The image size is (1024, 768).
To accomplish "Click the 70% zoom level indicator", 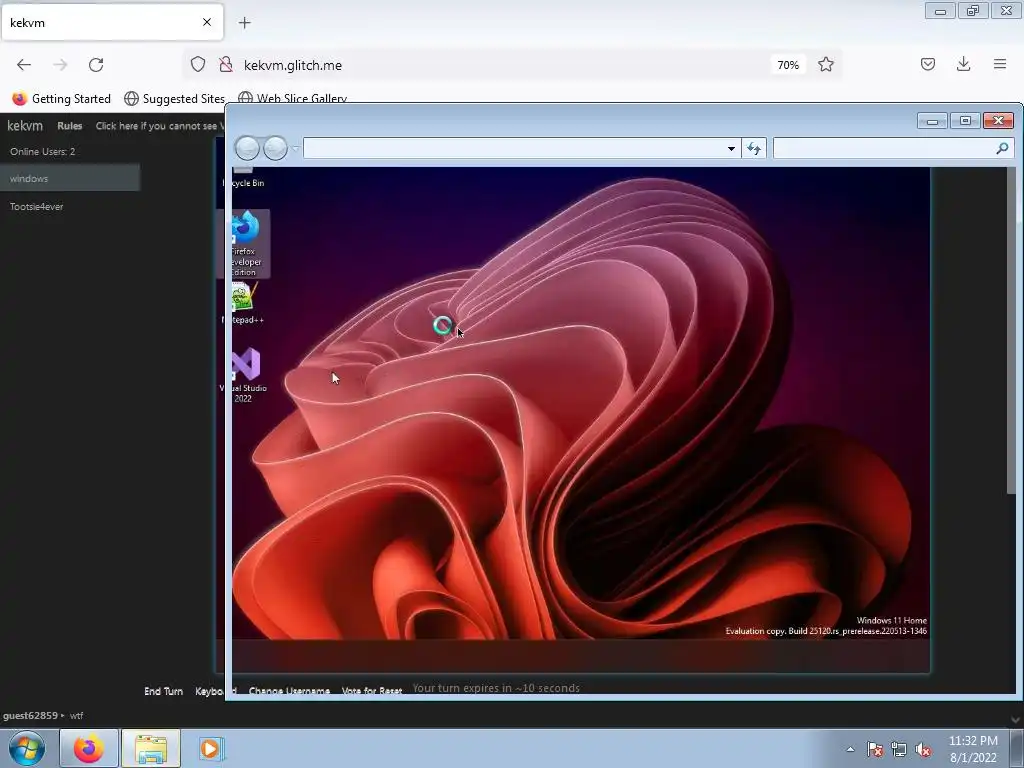I will 788,65.
